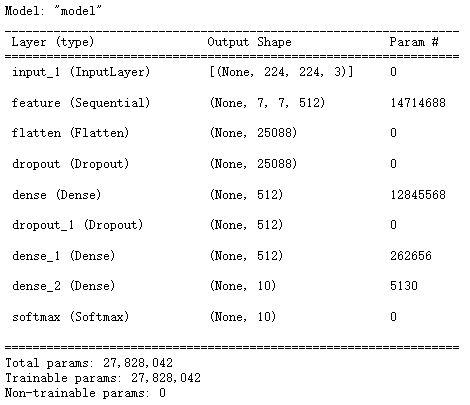Click the 14714688 parameter count
This screenshot has height=405, width=470.
tap(418, 103)
